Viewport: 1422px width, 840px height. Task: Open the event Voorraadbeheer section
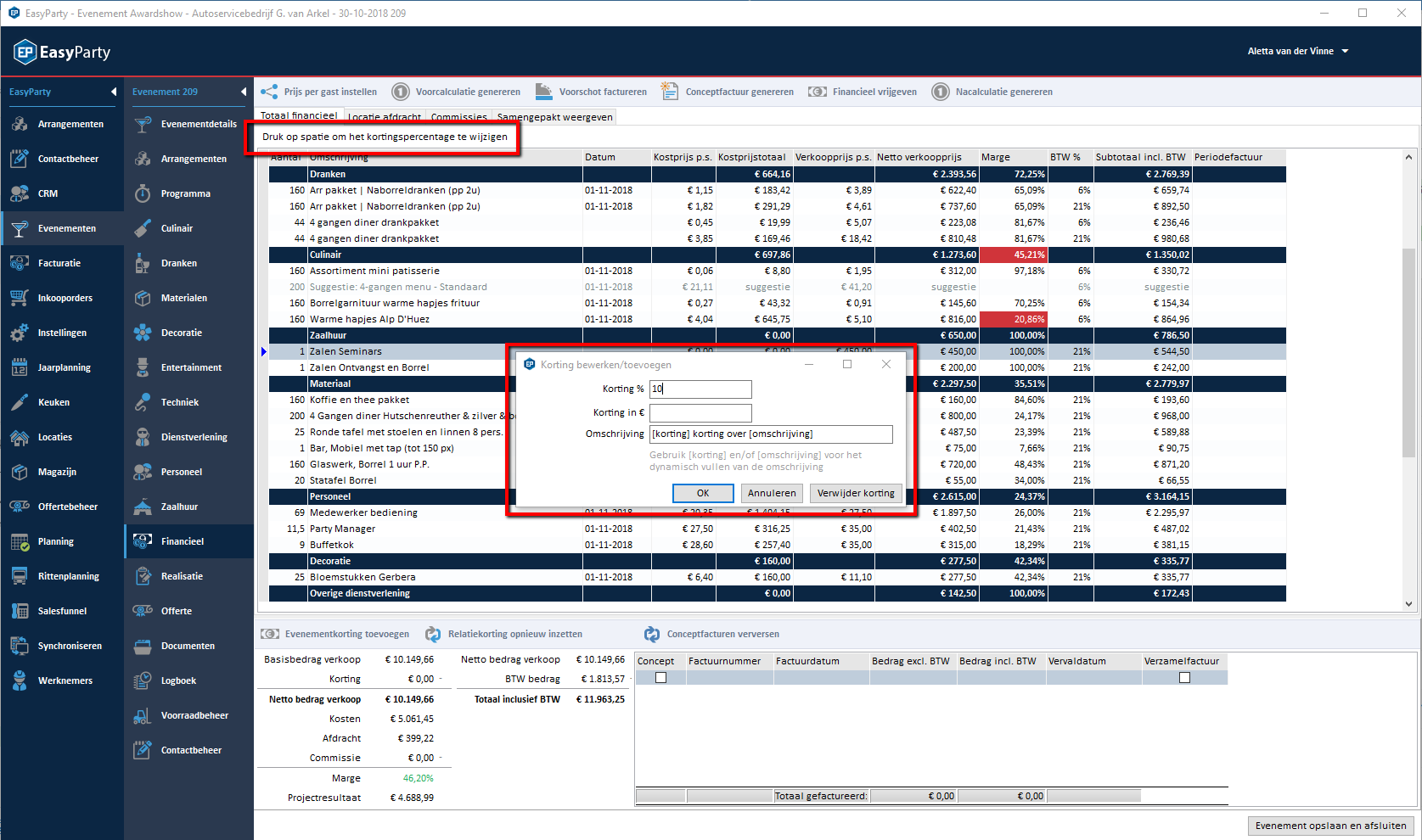[x=188, y=715]
